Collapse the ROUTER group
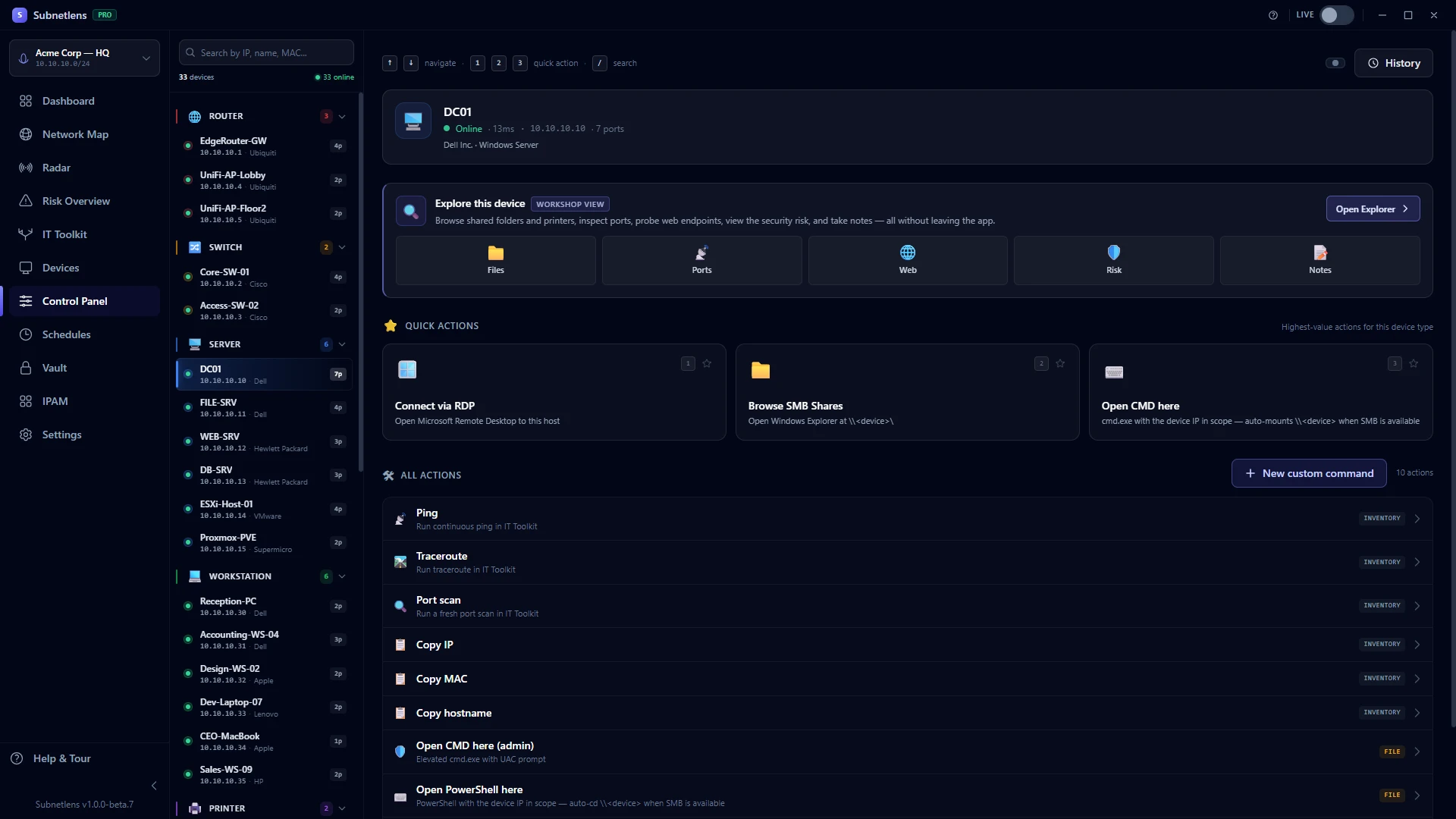The image size is (1456, 819). click(342, 116)
